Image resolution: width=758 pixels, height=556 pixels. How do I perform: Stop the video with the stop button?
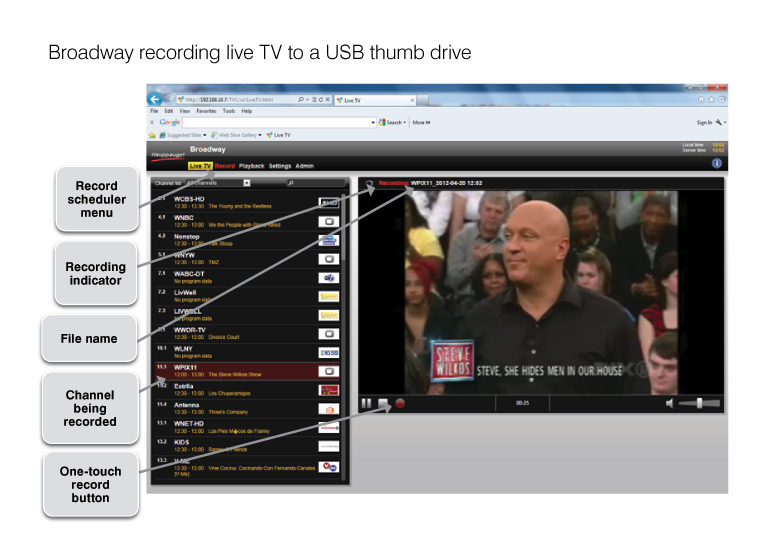coord(383,403)
